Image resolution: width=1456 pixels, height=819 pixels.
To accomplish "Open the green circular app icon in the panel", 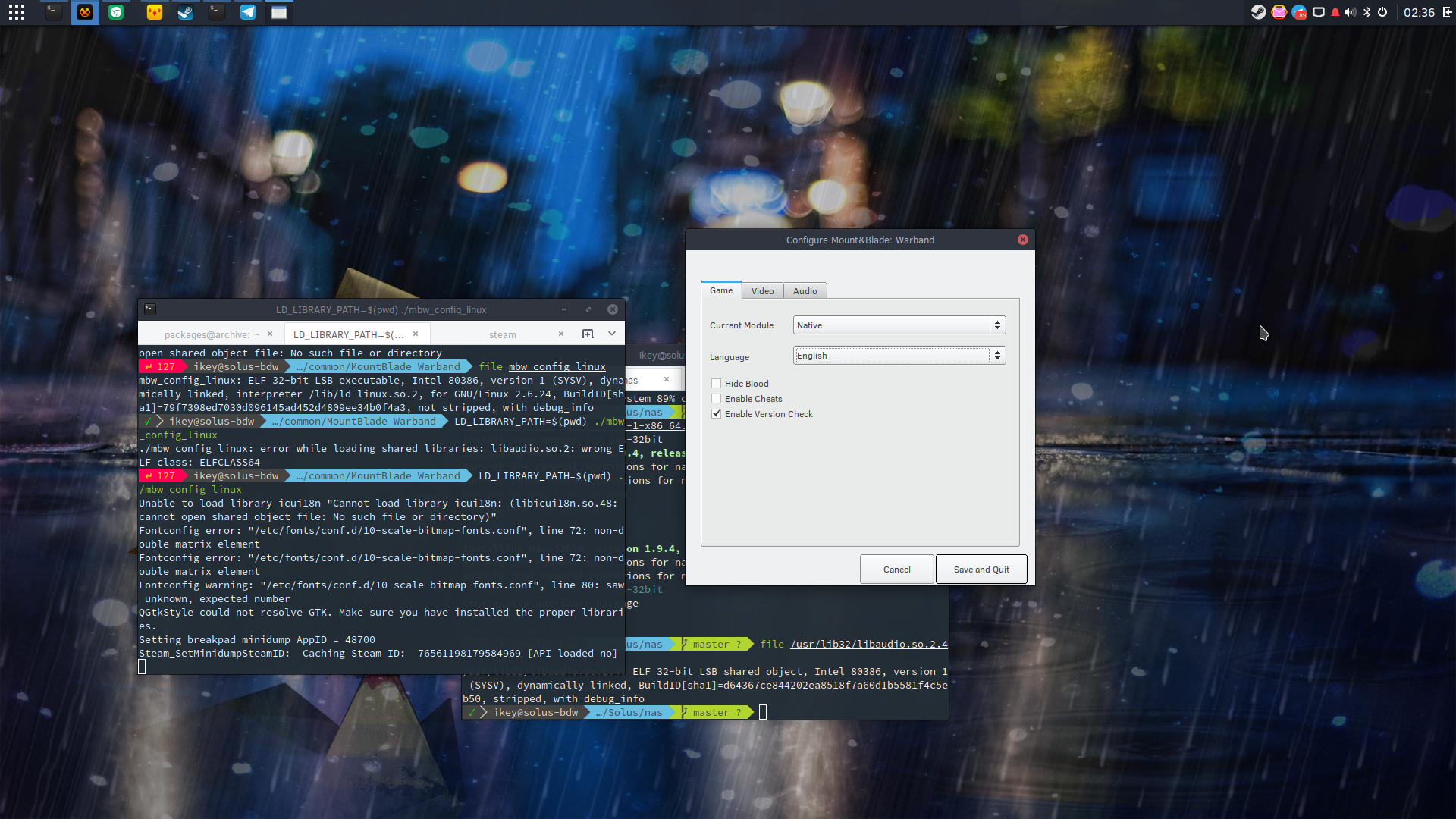I will (x=116, y=12).
